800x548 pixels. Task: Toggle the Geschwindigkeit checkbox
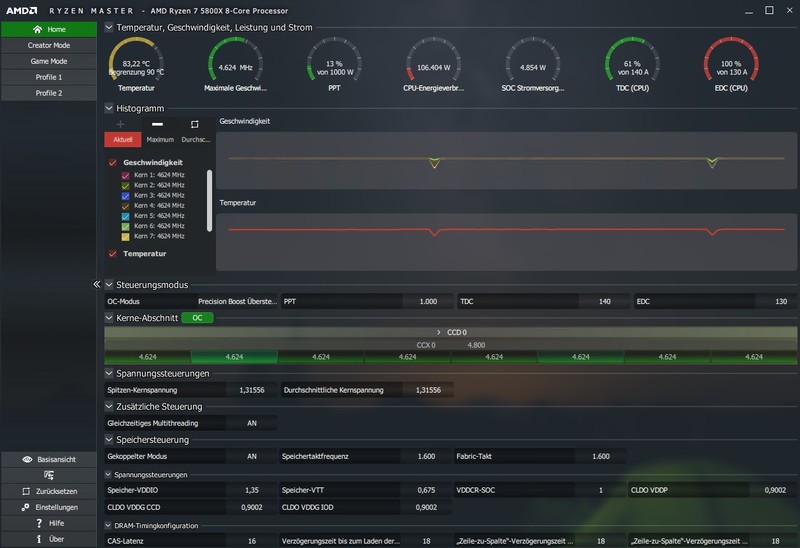click(x=113, y=162)
